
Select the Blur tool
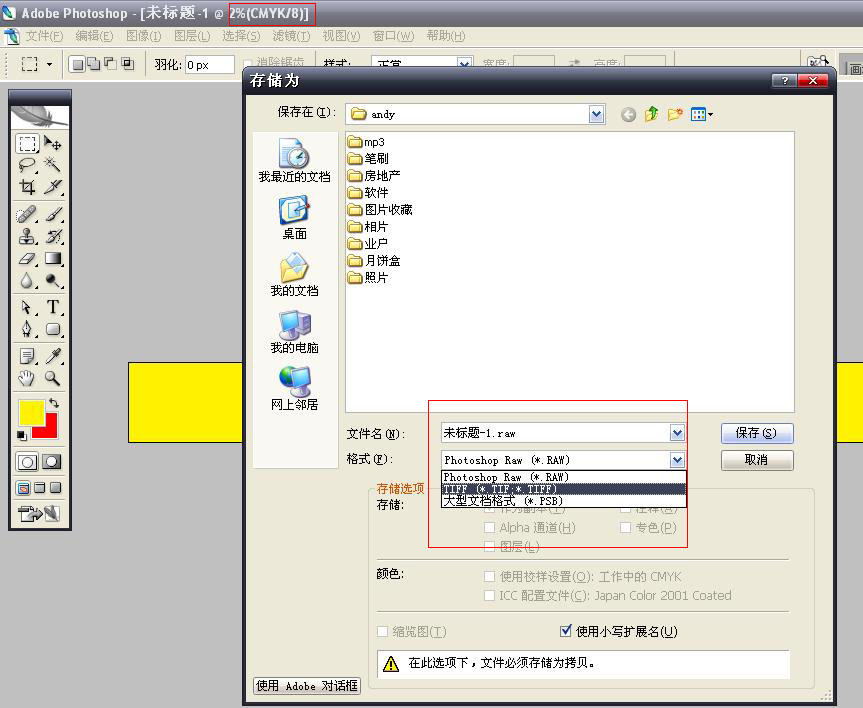[27, 281]
